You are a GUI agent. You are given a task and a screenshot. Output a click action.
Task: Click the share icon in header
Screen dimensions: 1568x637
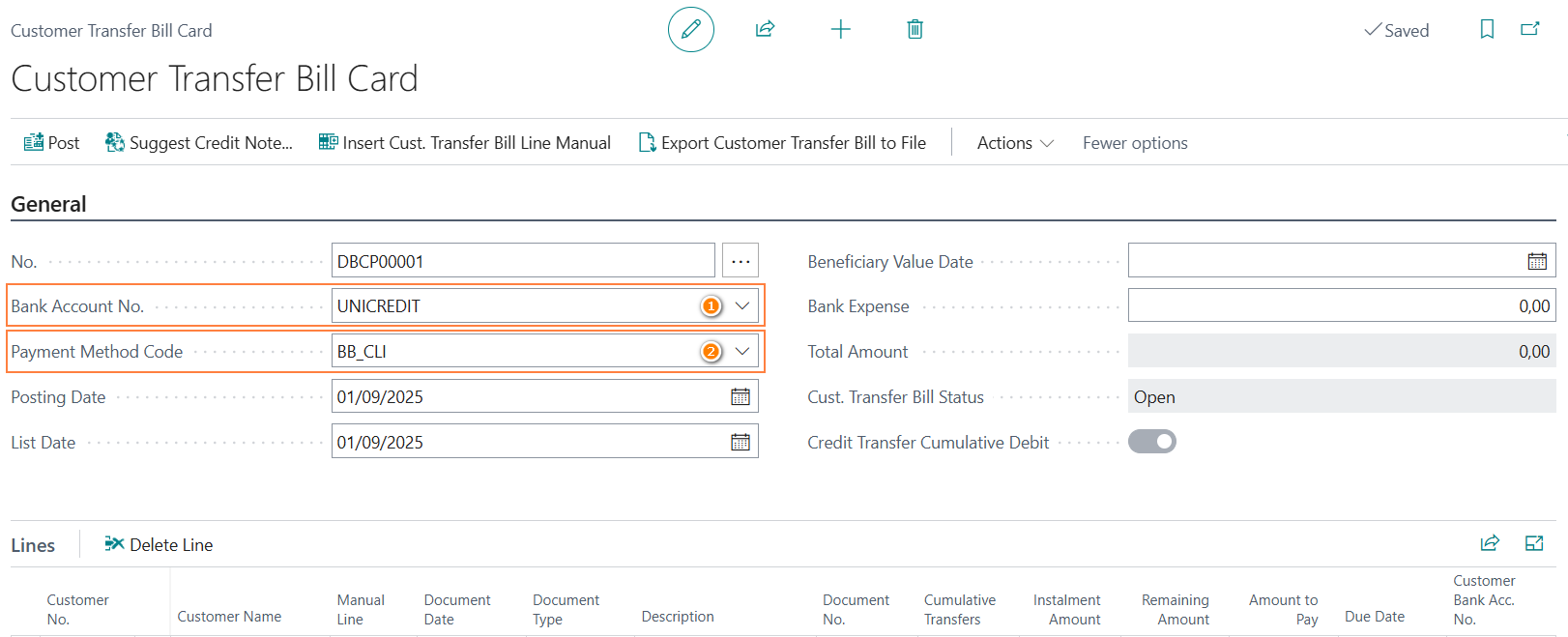point(765,29)
